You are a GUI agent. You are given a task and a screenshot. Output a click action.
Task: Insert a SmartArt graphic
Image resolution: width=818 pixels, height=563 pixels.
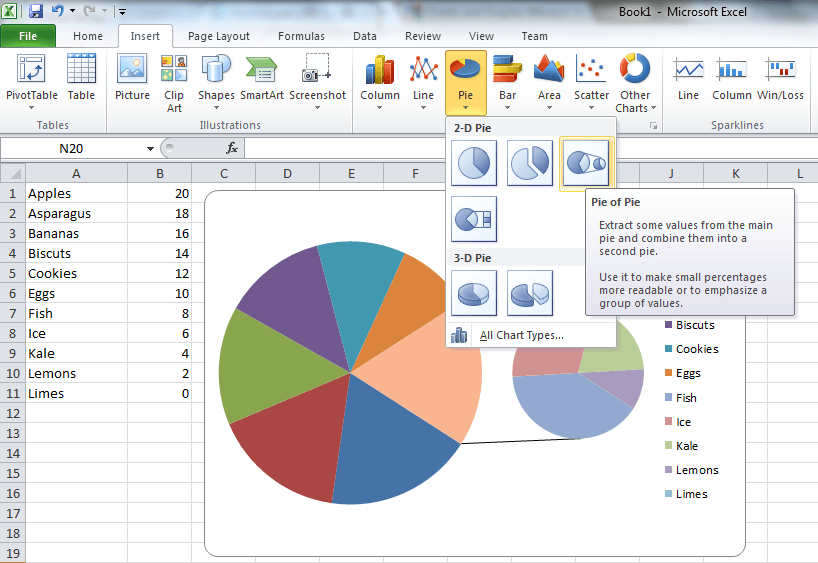pyautogui.click(x=262, y=77)
